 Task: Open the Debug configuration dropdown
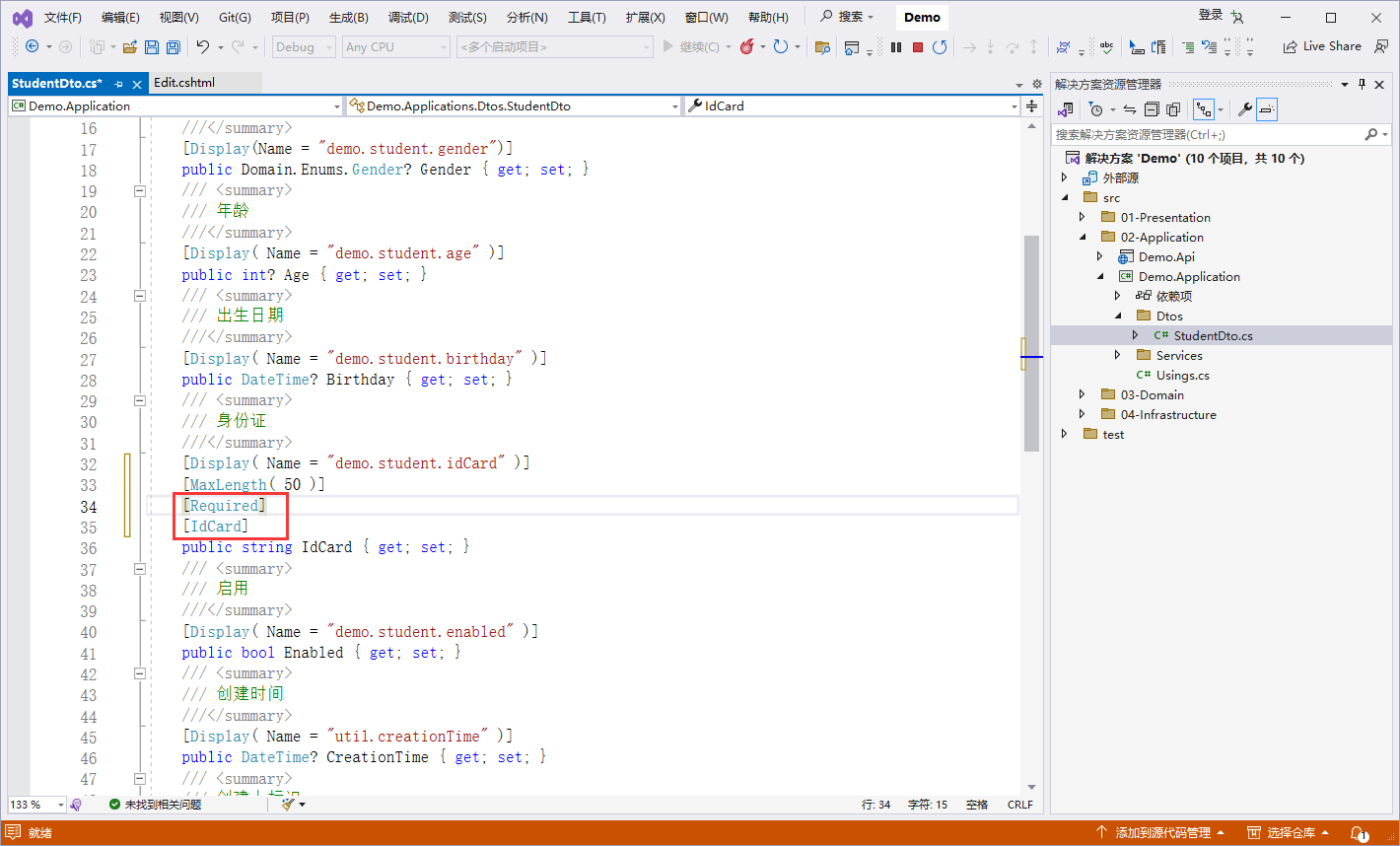pyautogui.click(x=304, y=46)
